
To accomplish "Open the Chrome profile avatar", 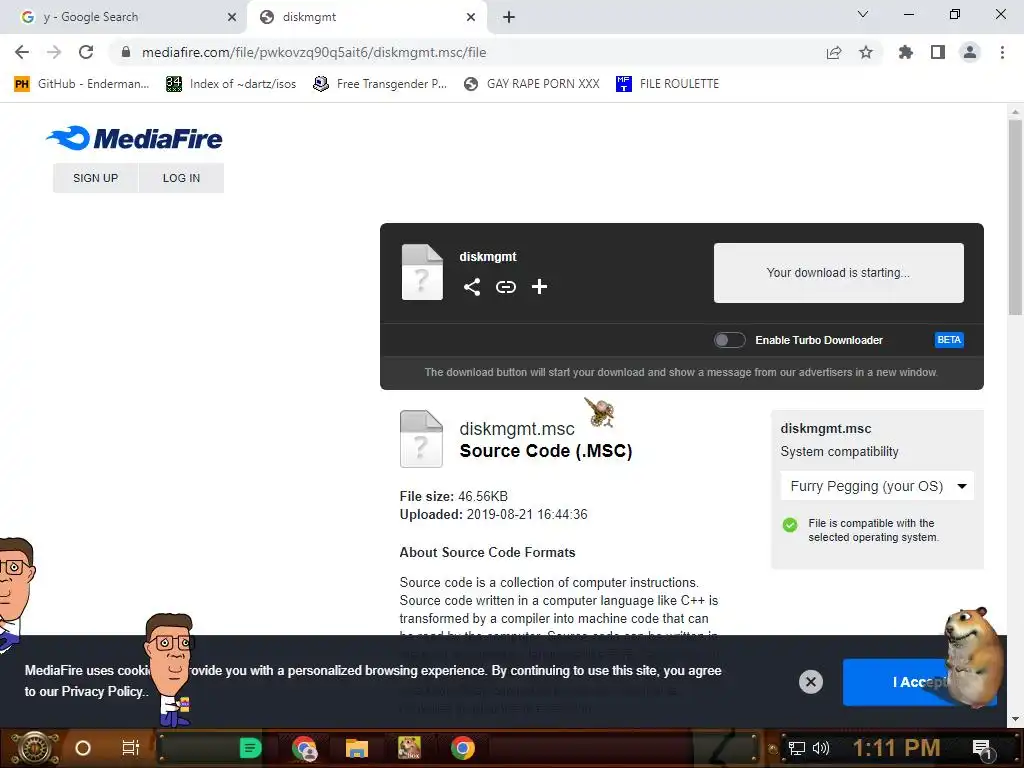I will pyautogui.click(x=970, y=52).
